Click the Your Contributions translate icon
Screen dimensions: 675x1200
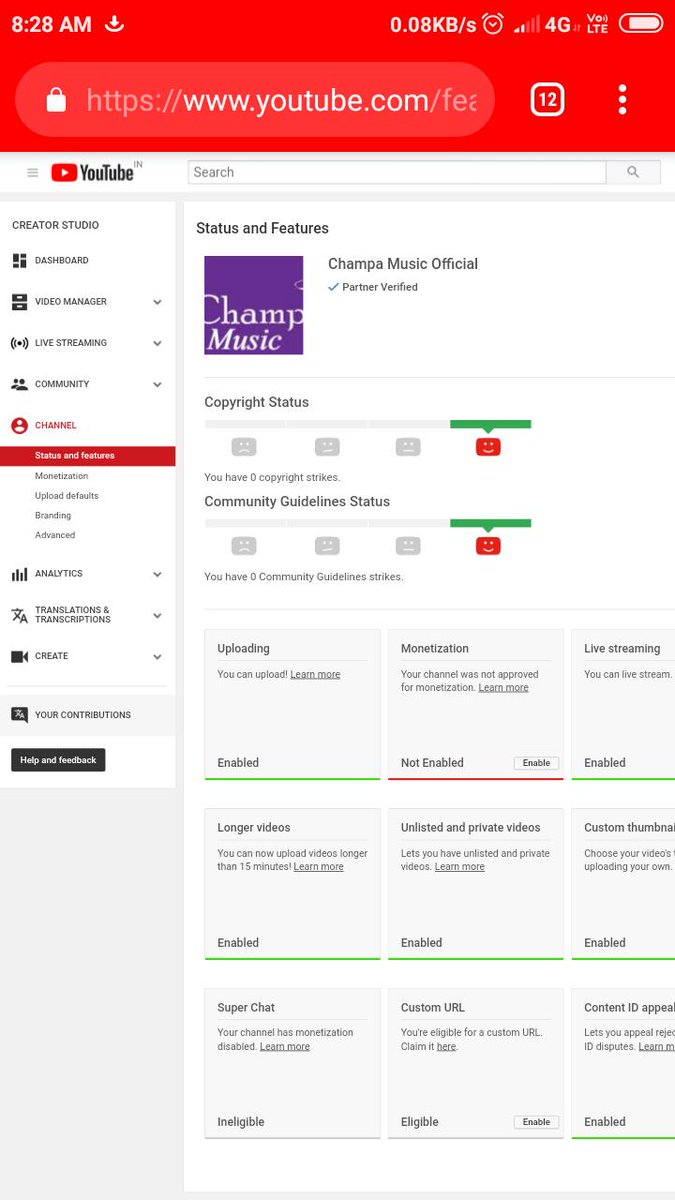[x=19, y=715]
